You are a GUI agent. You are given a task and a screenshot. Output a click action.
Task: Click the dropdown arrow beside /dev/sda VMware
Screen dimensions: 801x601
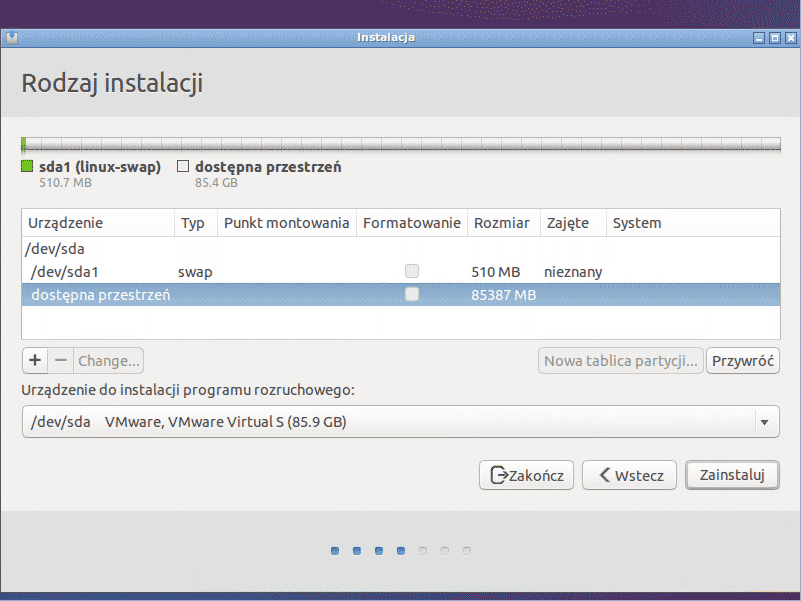765,422
